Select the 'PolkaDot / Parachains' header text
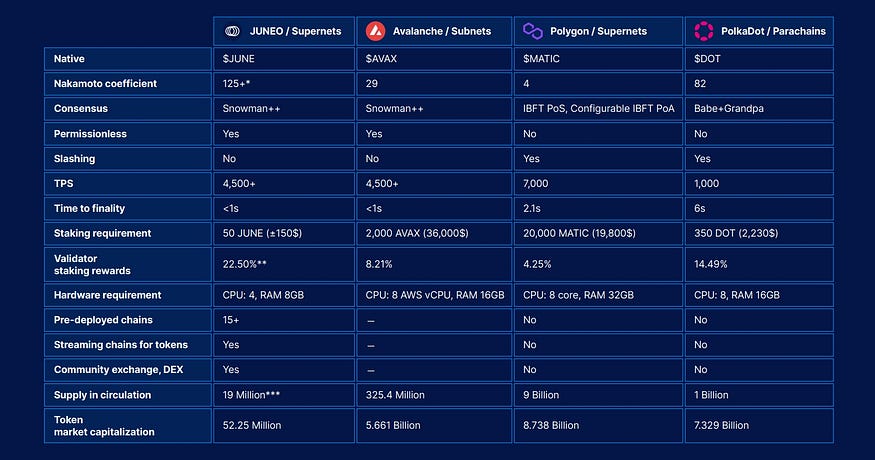This screenshot has height=460, width=875. tap(773, 31)
